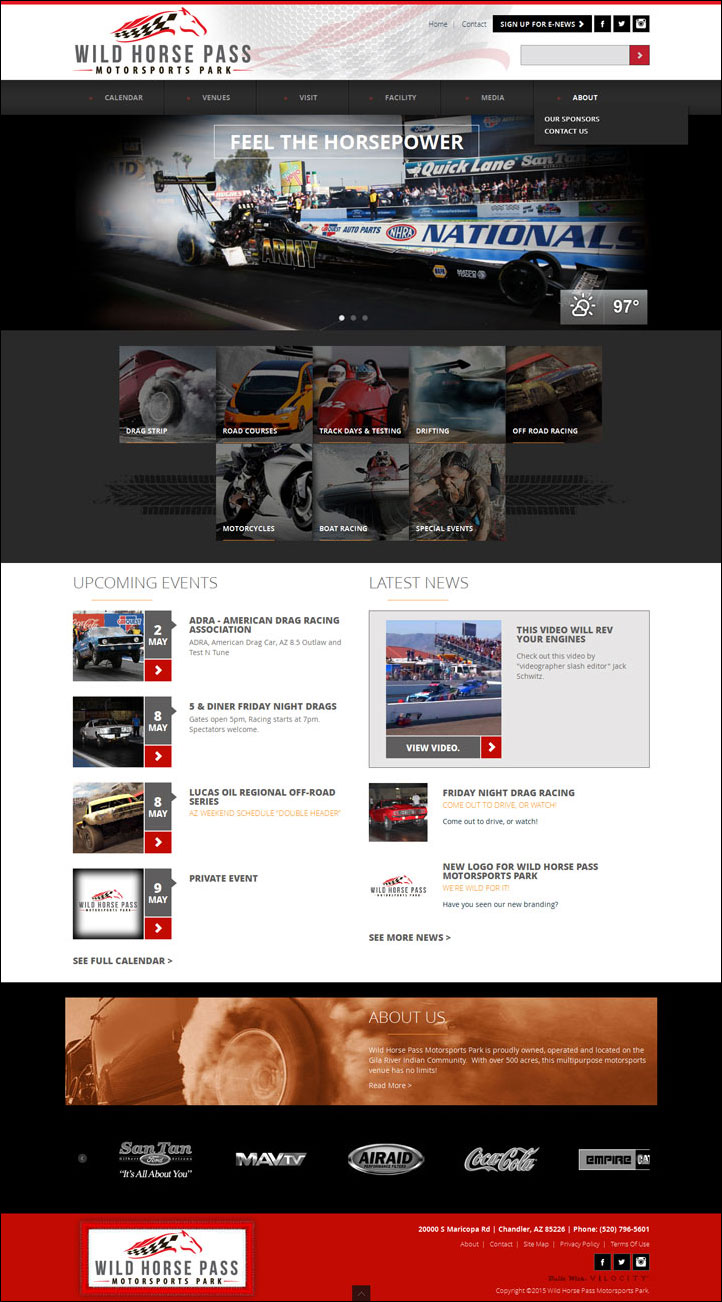The image size is (722, 1302).
Task: Open New Logo for Wild Horse Pass headline
Action: 520,871
